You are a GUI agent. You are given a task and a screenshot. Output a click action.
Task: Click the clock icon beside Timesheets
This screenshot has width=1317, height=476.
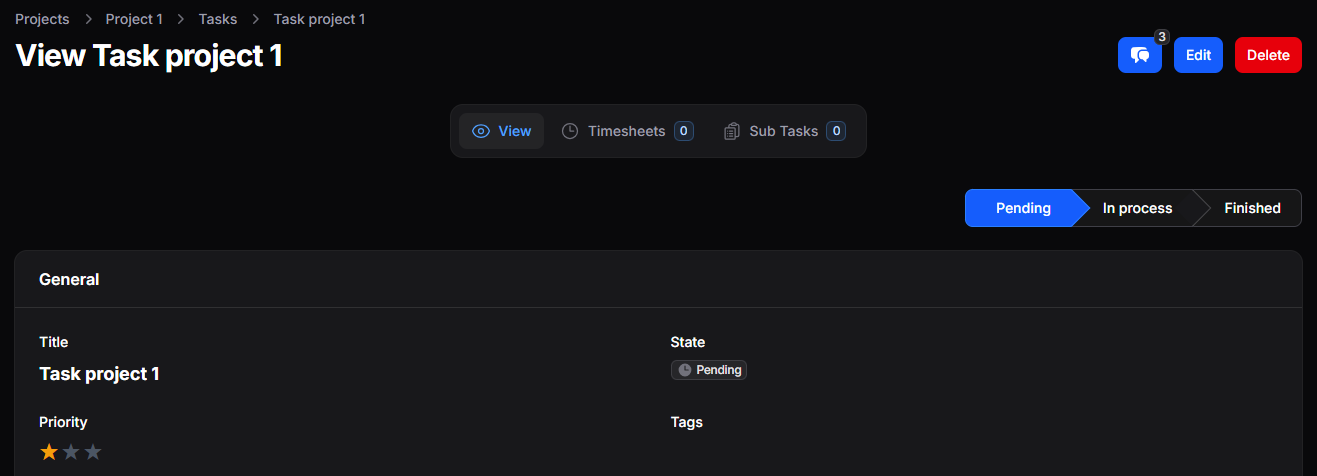click(x=570, y=131)
